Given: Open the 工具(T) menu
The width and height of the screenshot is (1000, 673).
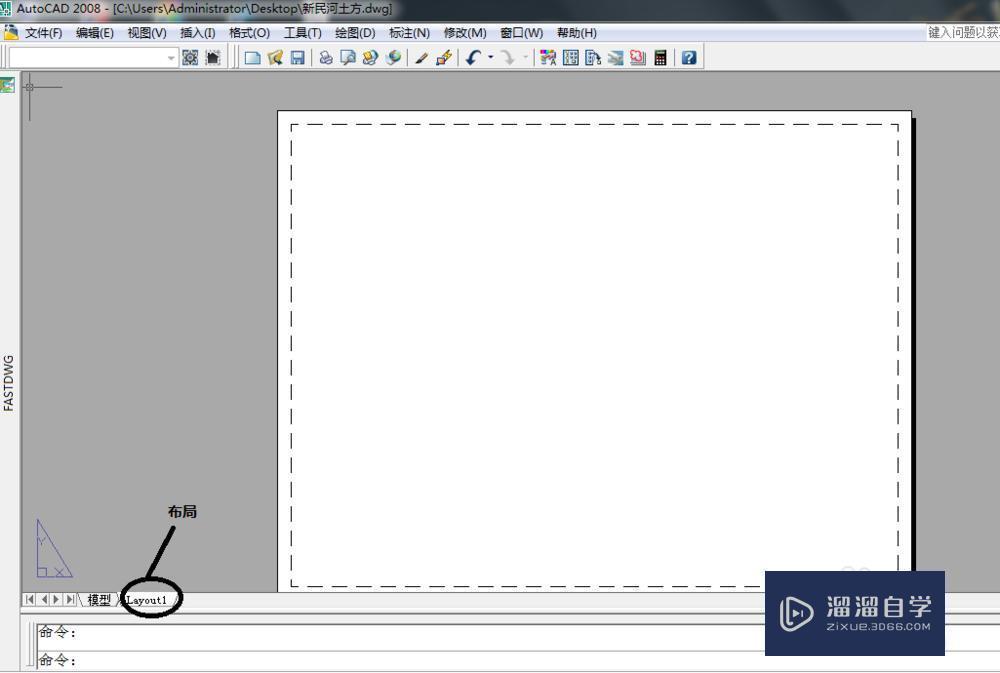Looking at the screenshot, I should click(x=302, y=33).
